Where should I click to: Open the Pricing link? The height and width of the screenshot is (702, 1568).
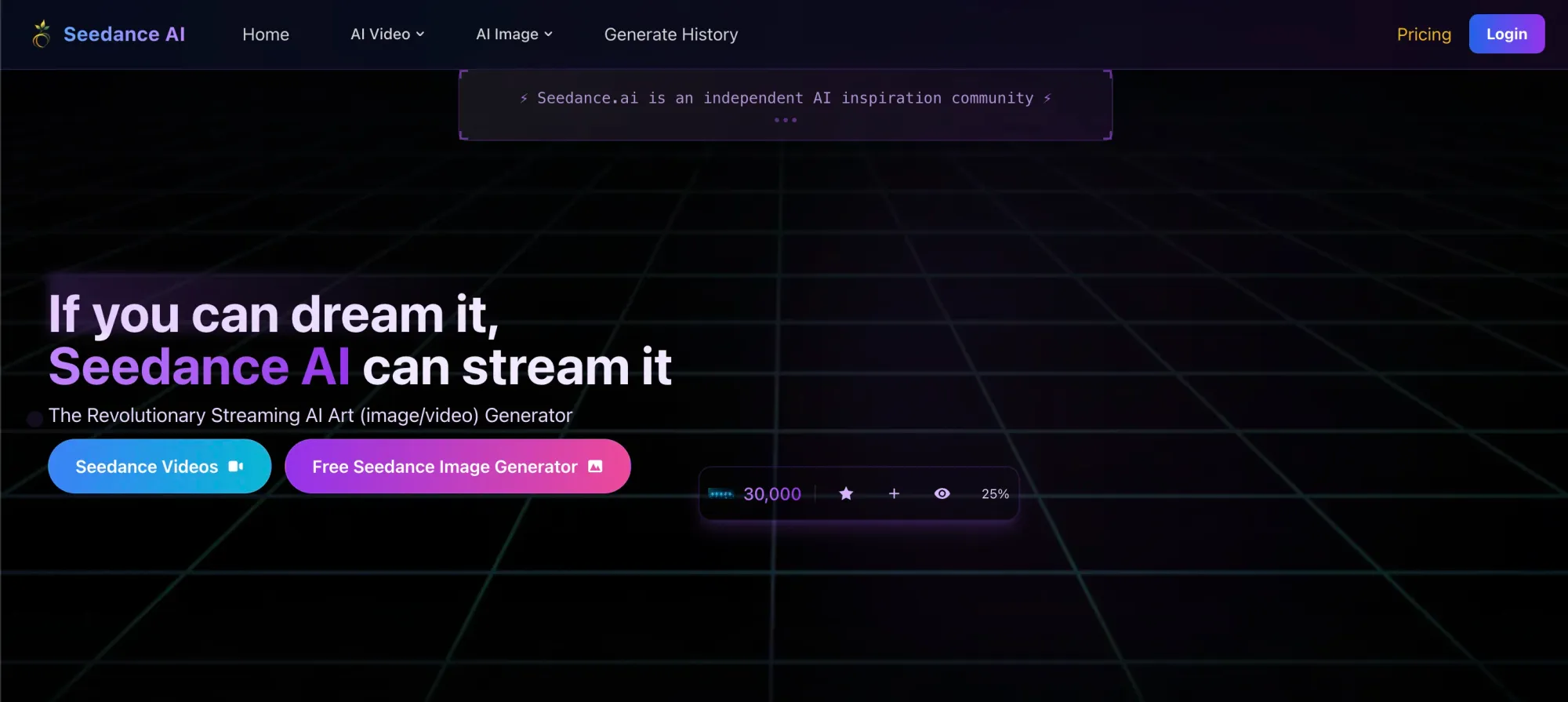[x=1424, y=35]
